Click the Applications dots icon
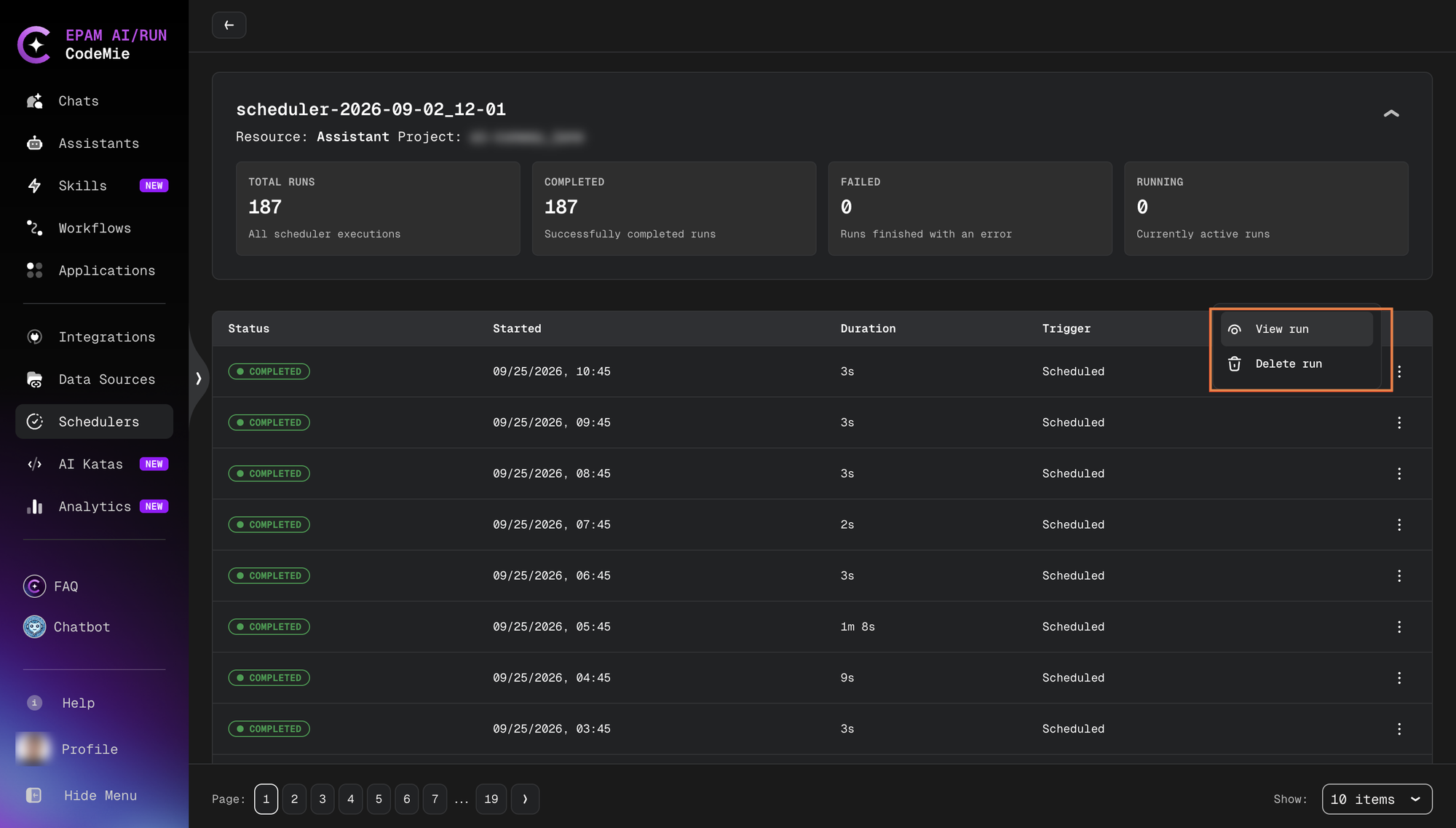Screen dimensions: 1456x828 tap(34, 270)
